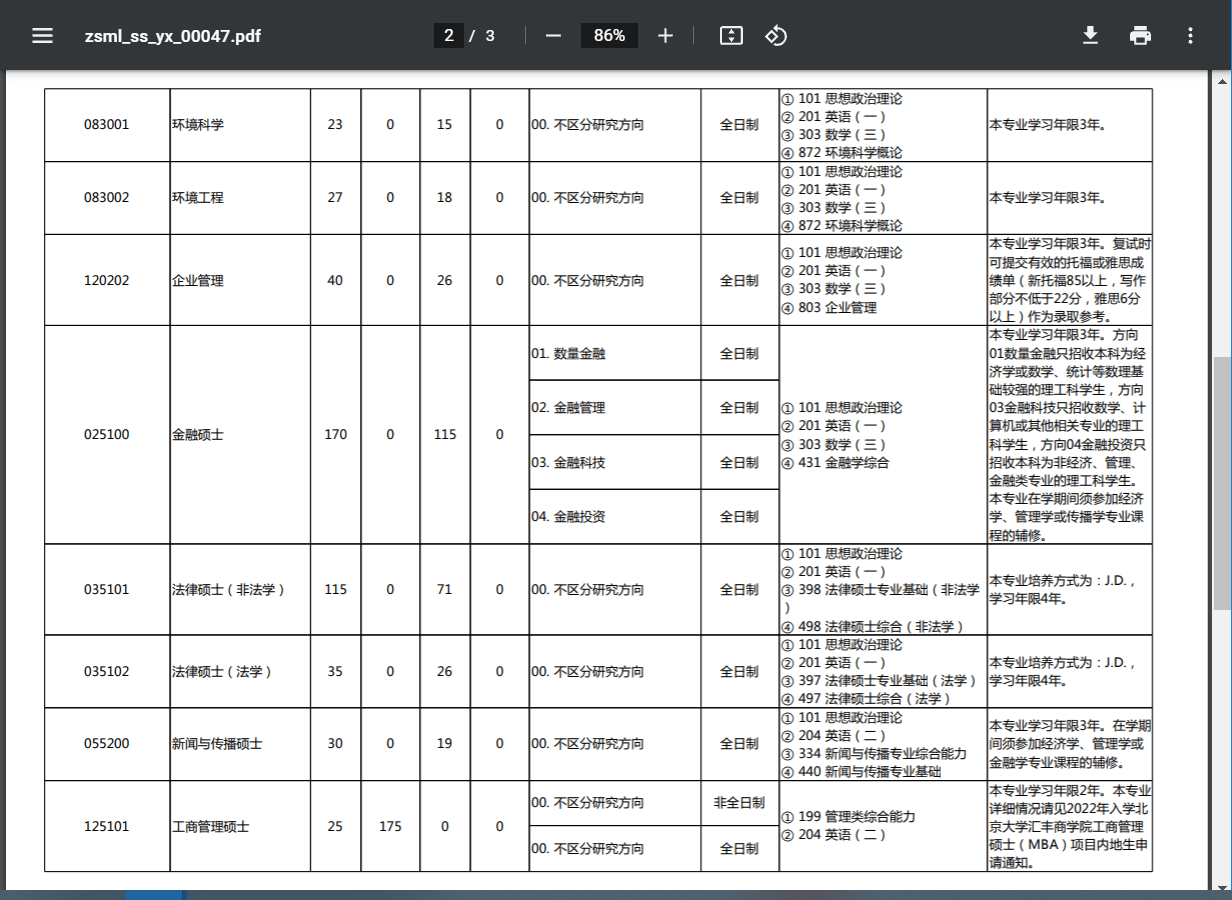Open the more actions three-dot menu

coord(1190,36)
